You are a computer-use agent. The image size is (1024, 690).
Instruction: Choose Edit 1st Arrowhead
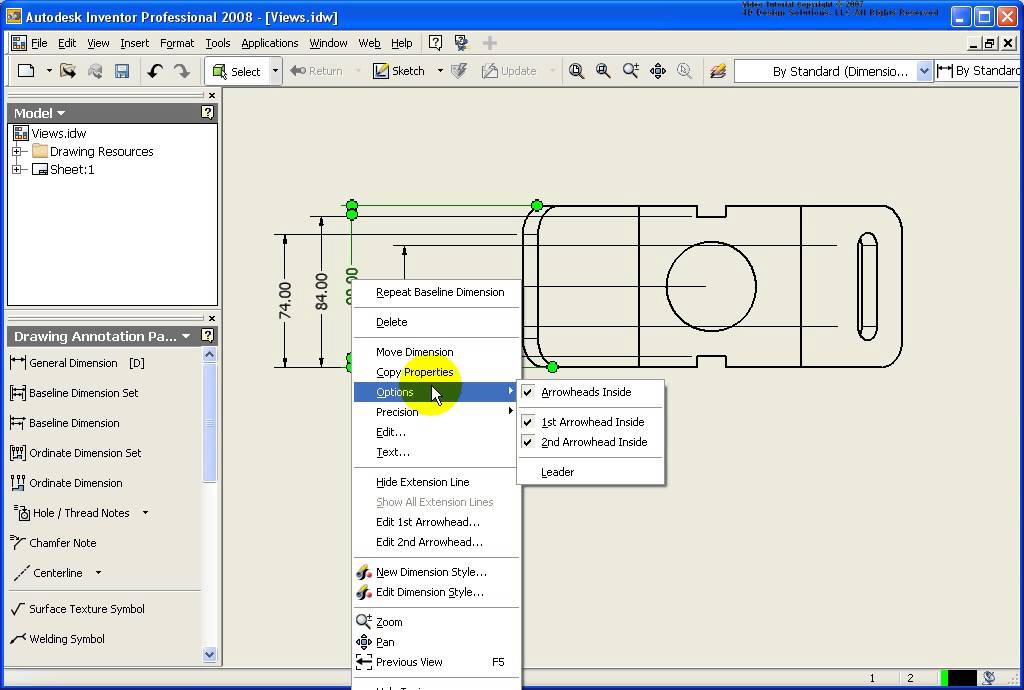point(436,522)
